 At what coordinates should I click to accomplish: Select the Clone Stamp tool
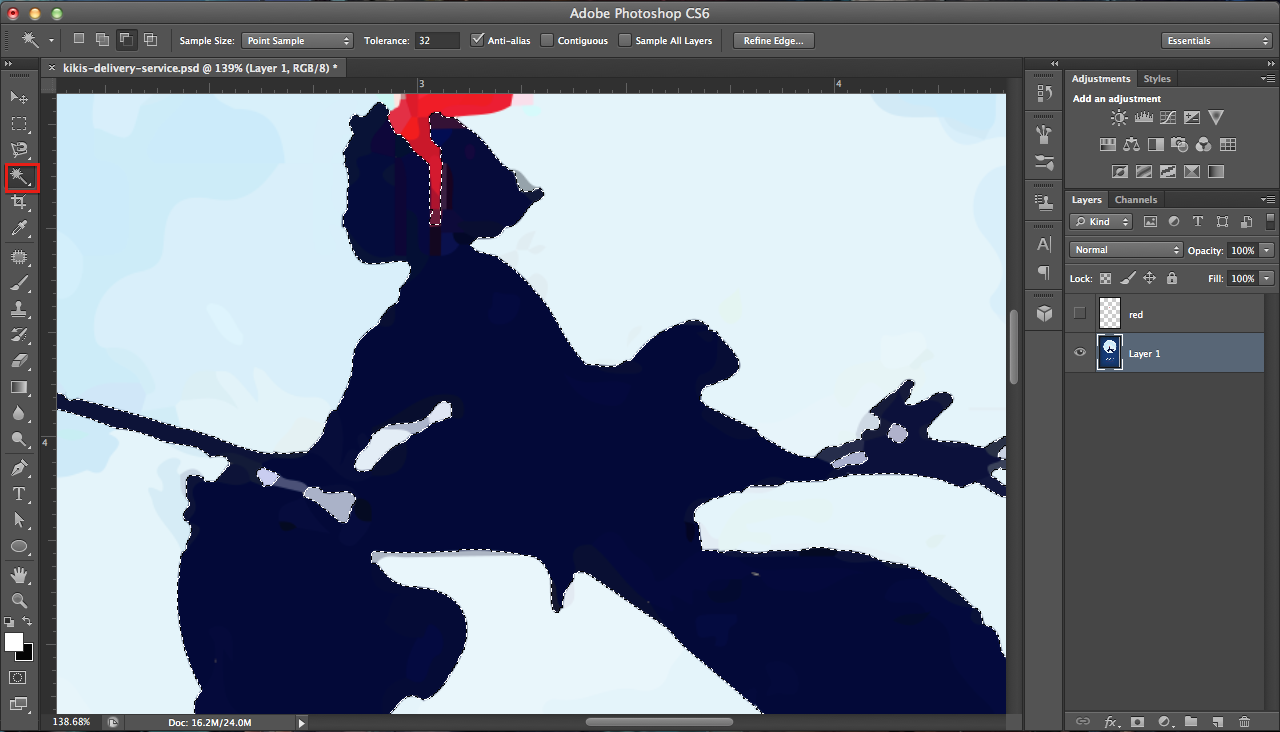(19, 309)
